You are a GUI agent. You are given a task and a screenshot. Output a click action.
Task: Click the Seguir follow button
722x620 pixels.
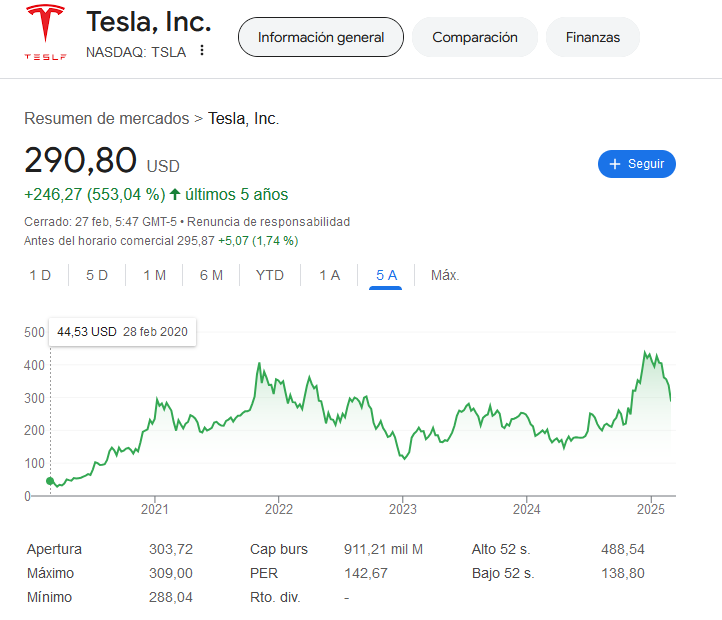click(637, 164)
